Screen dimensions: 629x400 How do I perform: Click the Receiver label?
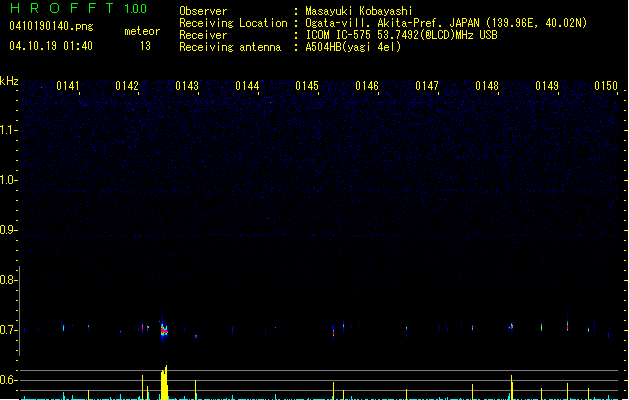point(203,35)
